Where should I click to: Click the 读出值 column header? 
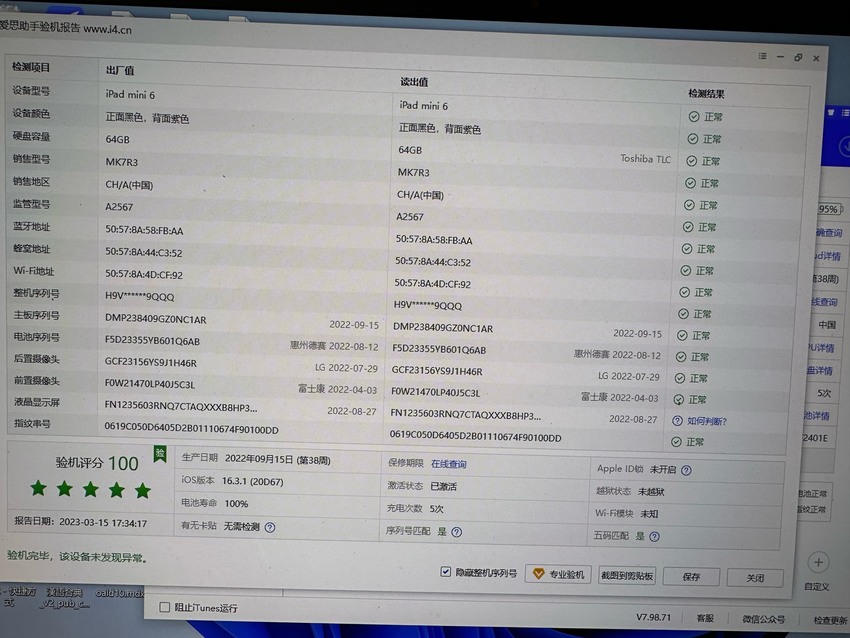point(414,82)
